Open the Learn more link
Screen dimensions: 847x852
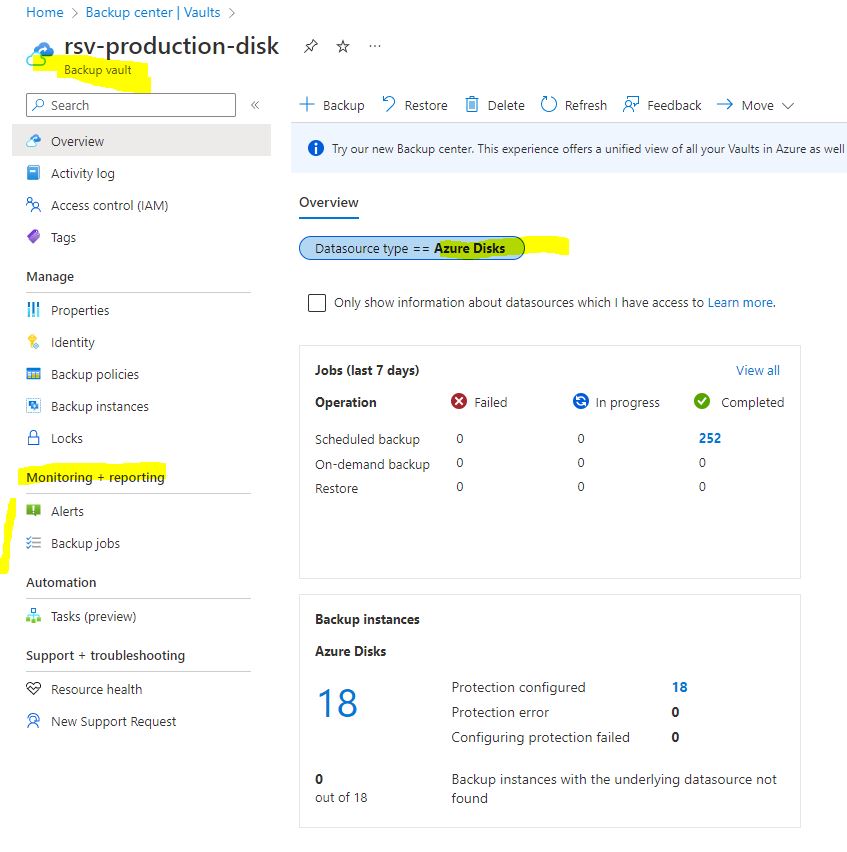coord(740,302)
